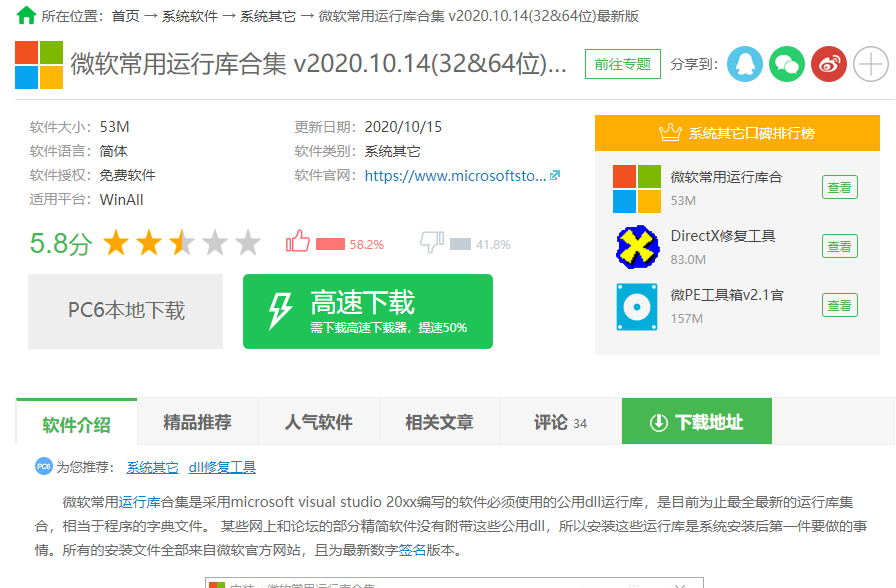Switch to the 软件介绍 tab
Screen dimensions: 896x588
coord(77,422)
